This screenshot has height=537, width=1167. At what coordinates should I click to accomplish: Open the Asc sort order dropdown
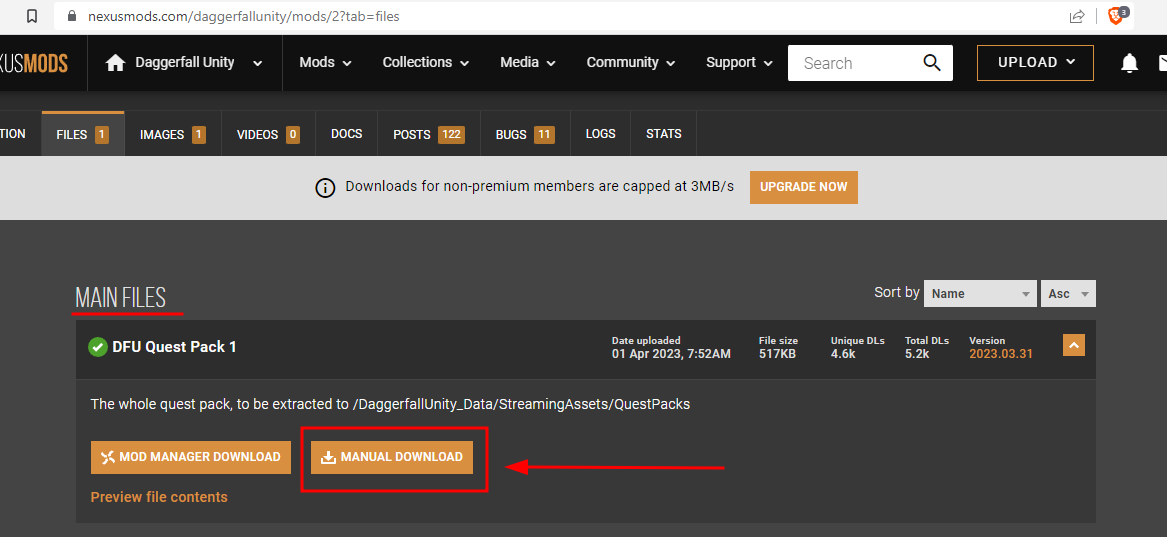point(1069,294)
